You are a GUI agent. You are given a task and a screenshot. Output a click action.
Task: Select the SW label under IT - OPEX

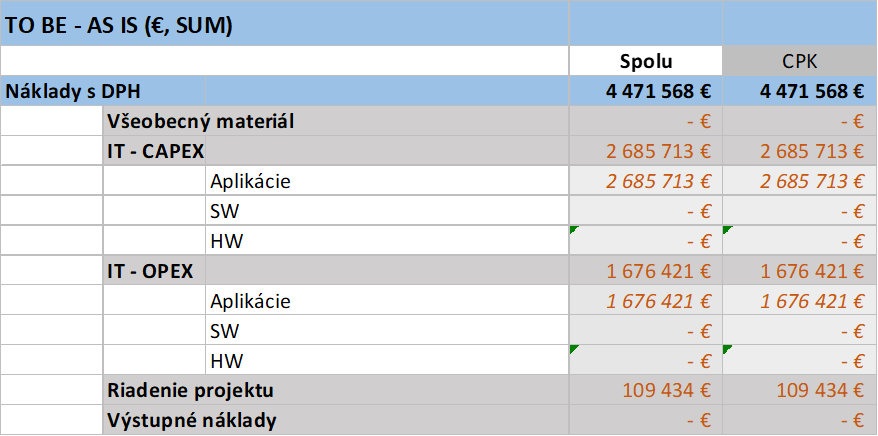(225, 330)
